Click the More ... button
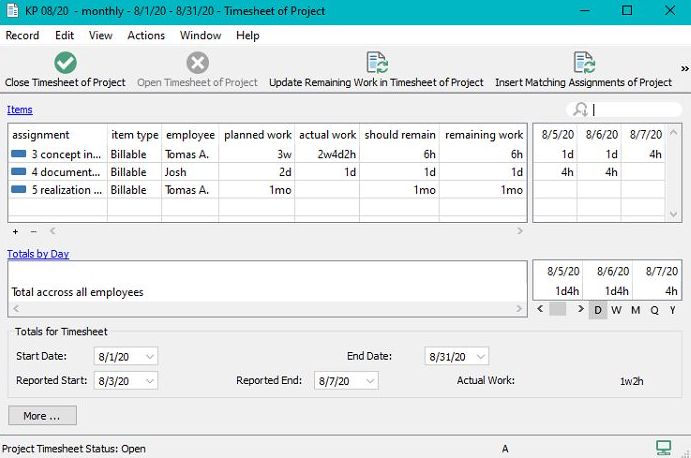The width and height of the screenshot is (691, 458). click(x=42, y=415)
